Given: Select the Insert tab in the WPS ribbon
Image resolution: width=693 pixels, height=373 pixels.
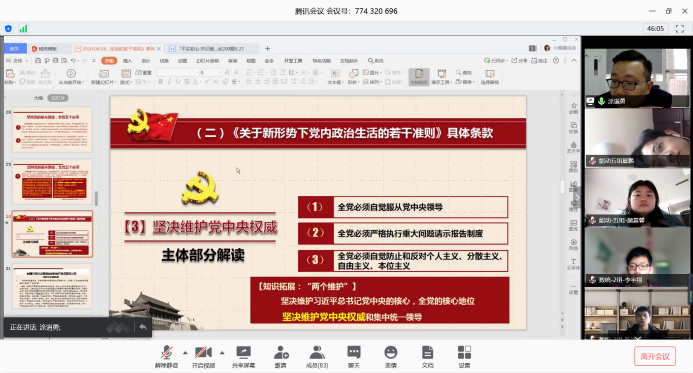Looking at the screenshot, I should pos(127,61).
